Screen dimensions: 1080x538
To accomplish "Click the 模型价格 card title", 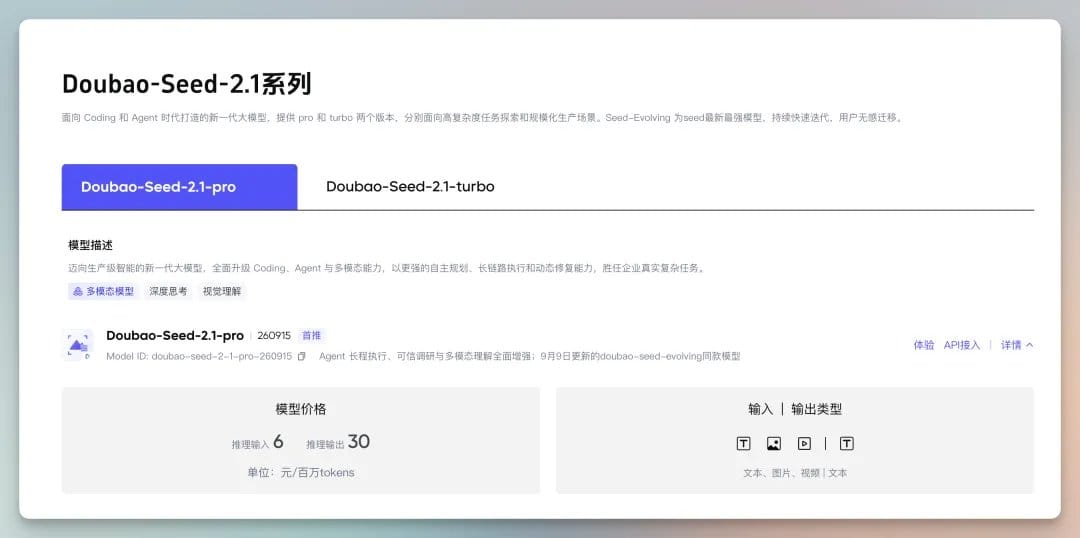I will pyautogui.click(x=301, y=409).
